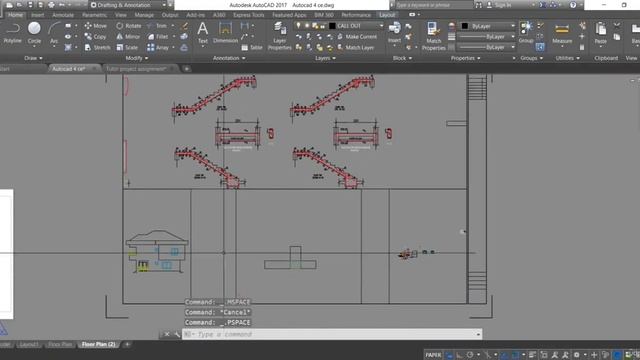Viewport: 640px width, 360px height.
Task: Click the house elevation viewport drawing
Action: 157,251
